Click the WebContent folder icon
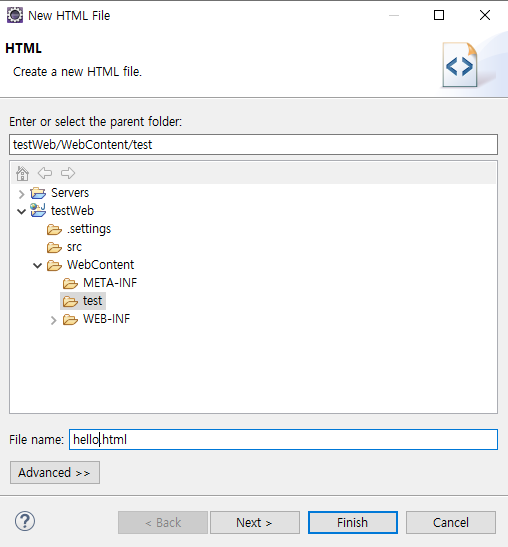The height and width of the screenshot is (547, 508). click(54, 265)
